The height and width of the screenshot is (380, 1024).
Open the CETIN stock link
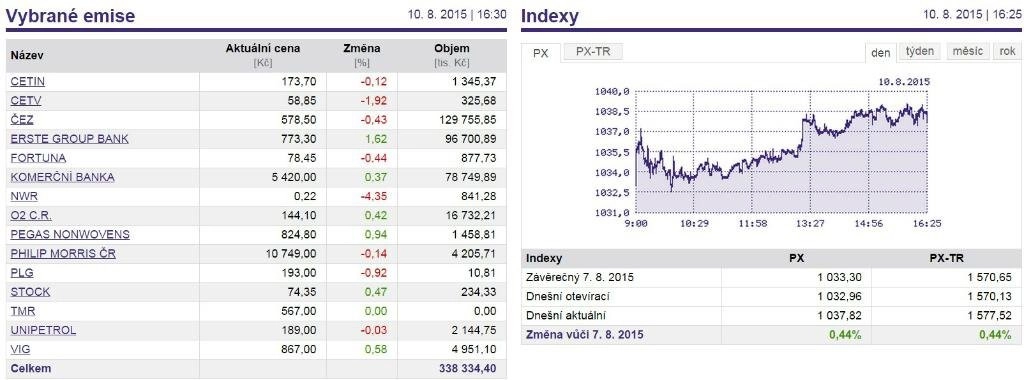(27, 82)
